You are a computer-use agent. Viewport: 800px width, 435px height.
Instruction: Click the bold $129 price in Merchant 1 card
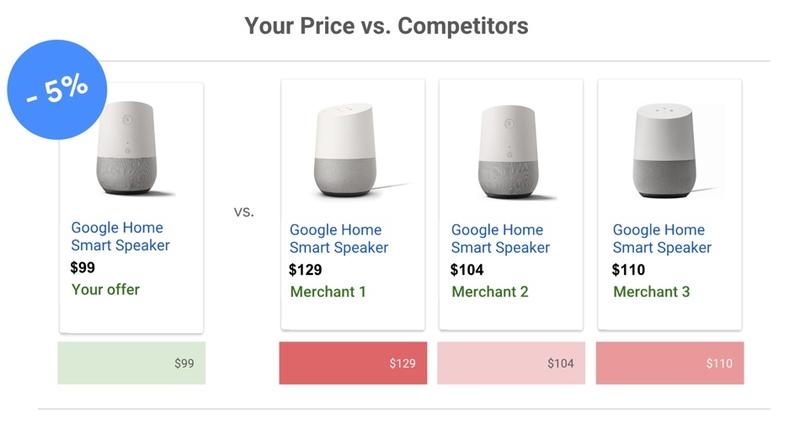point(305,270)
